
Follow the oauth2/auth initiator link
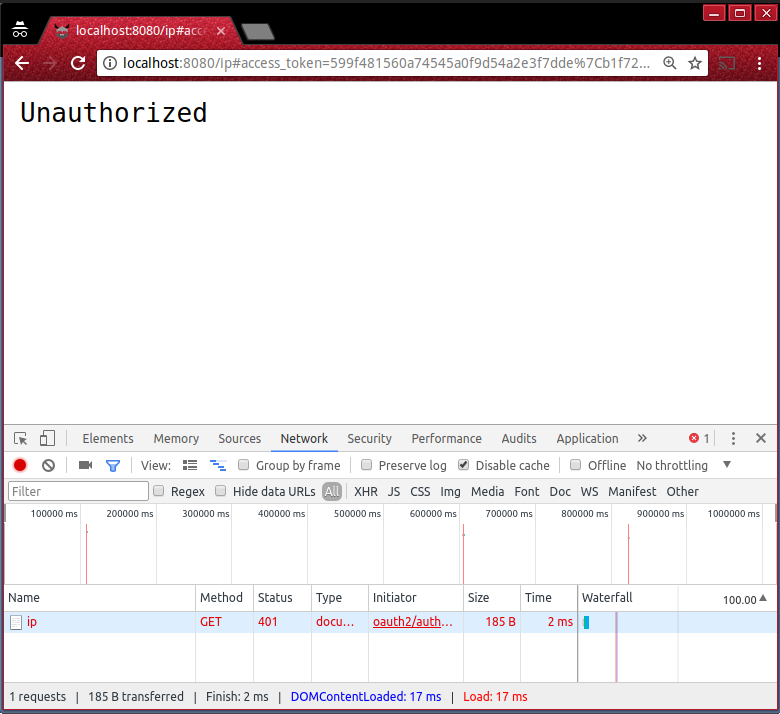(413, 622)
